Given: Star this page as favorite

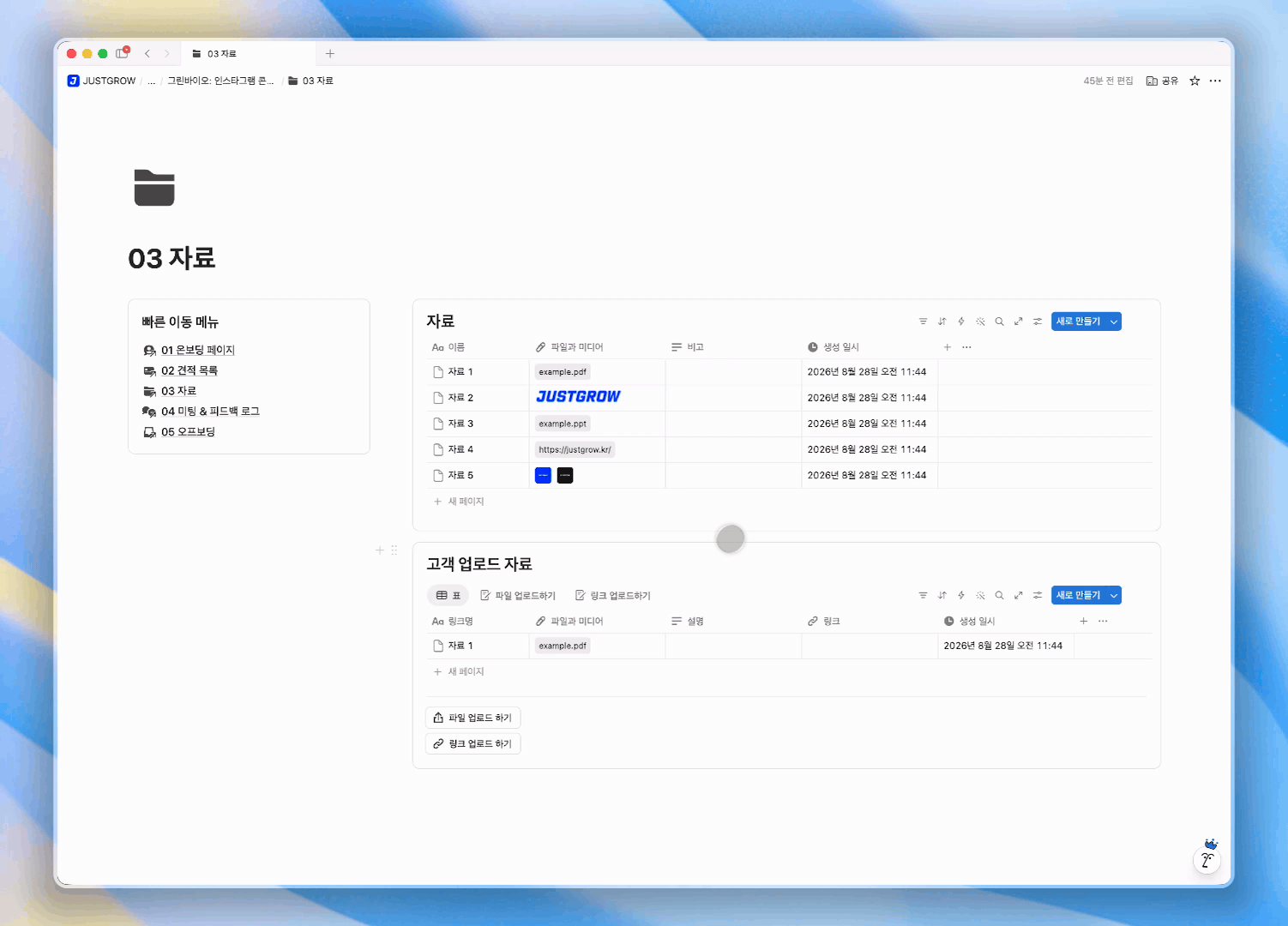Looking at the screenshot, I should tap(1195, 81).
